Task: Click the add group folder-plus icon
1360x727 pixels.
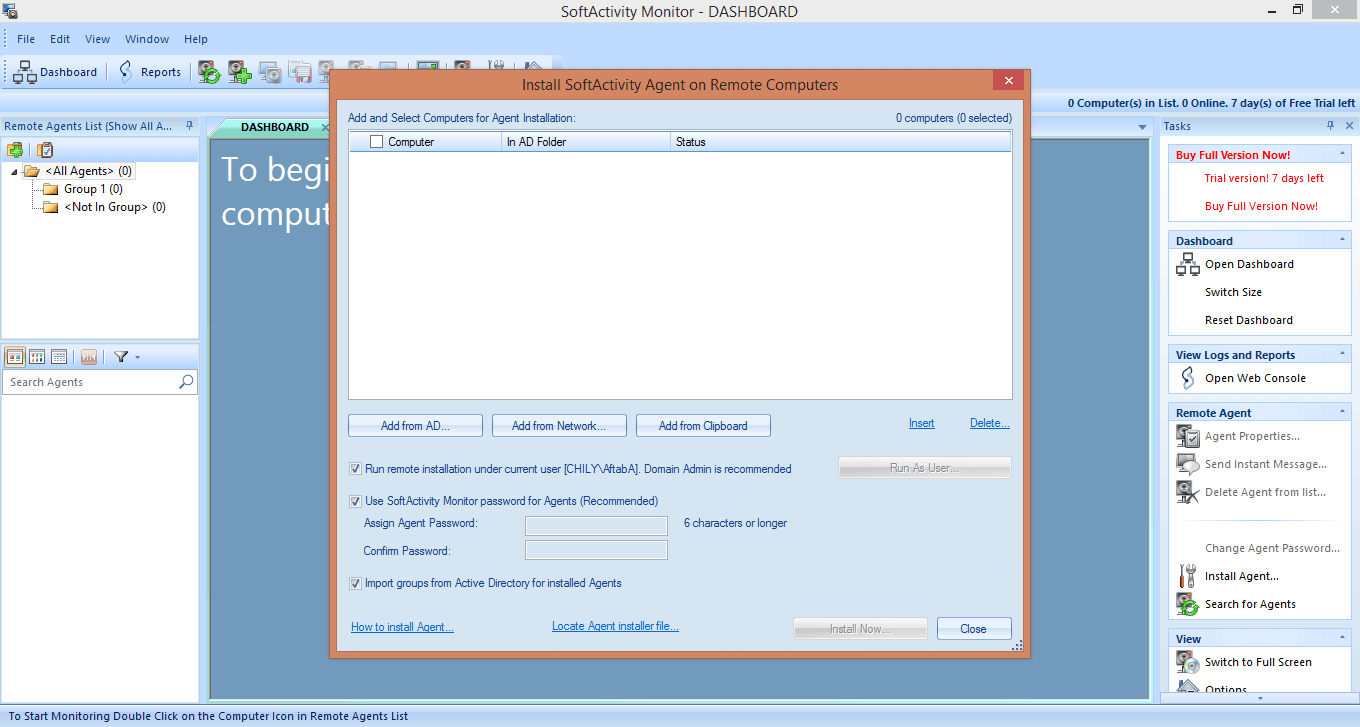Action: (x=15, y=150)
